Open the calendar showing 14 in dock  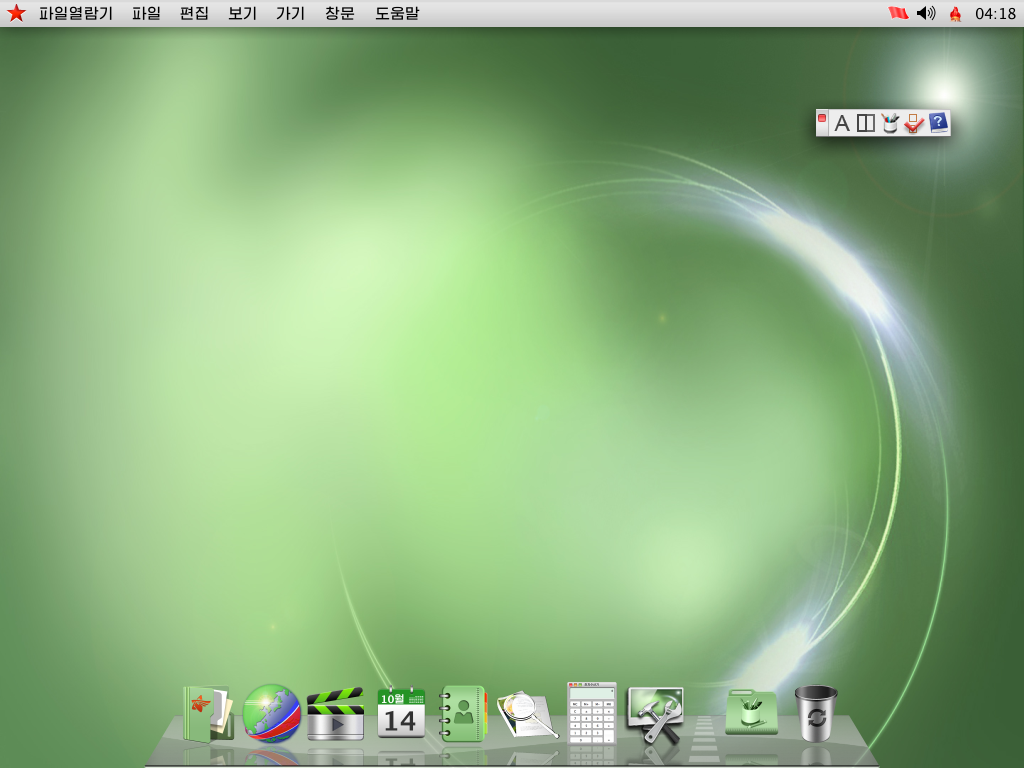click(x=401, y=712)
